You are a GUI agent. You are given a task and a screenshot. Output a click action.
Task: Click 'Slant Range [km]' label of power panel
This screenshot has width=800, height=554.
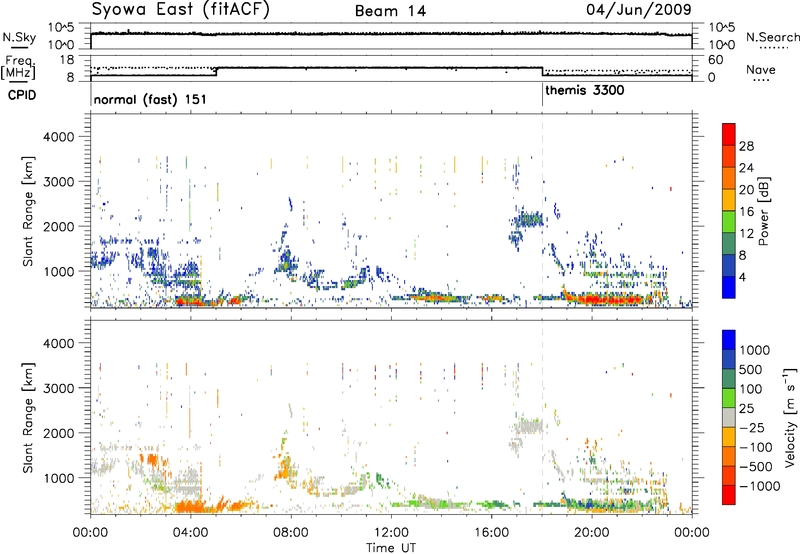28,211
